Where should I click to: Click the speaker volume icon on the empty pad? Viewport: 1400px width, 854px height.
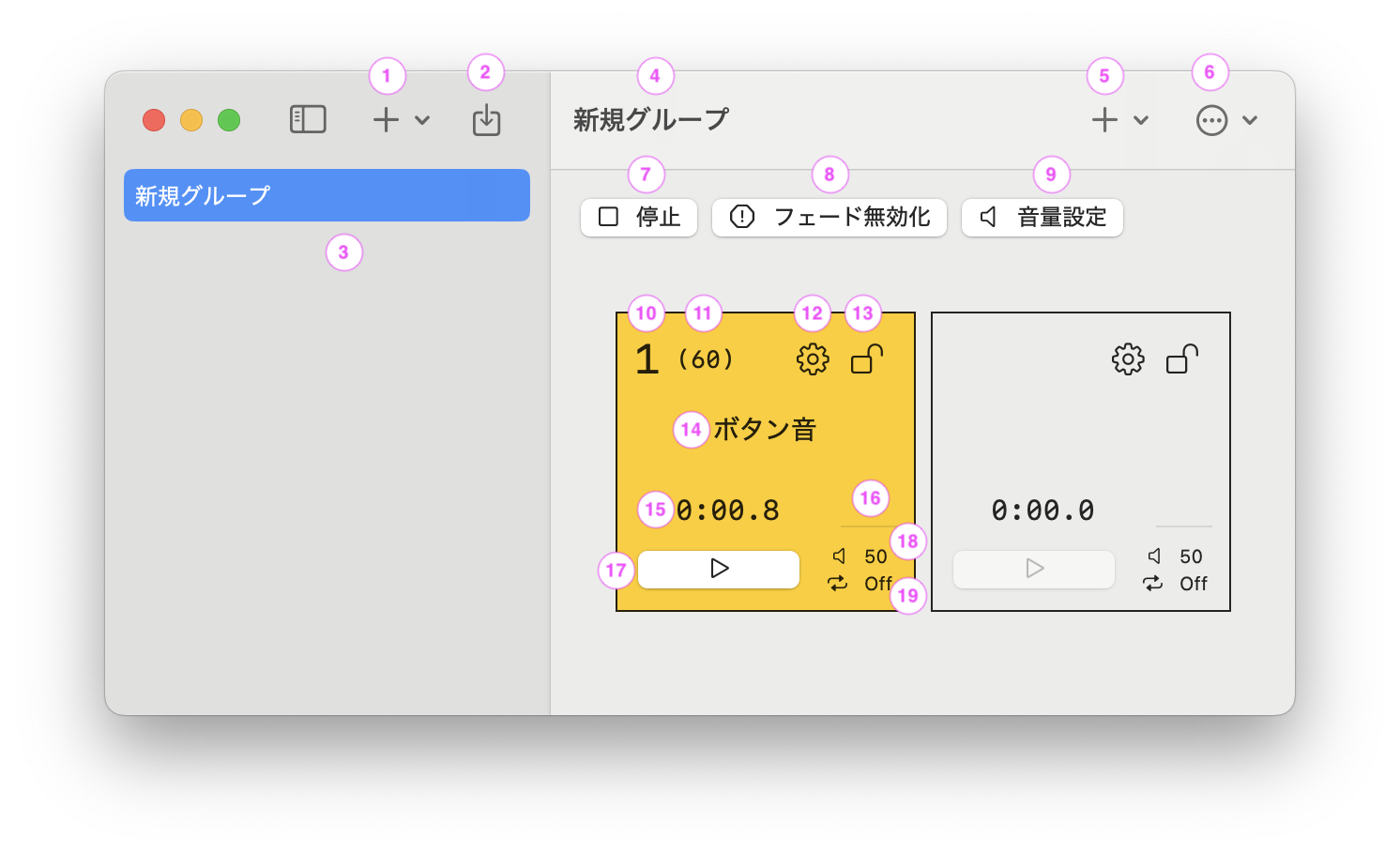1154,557
